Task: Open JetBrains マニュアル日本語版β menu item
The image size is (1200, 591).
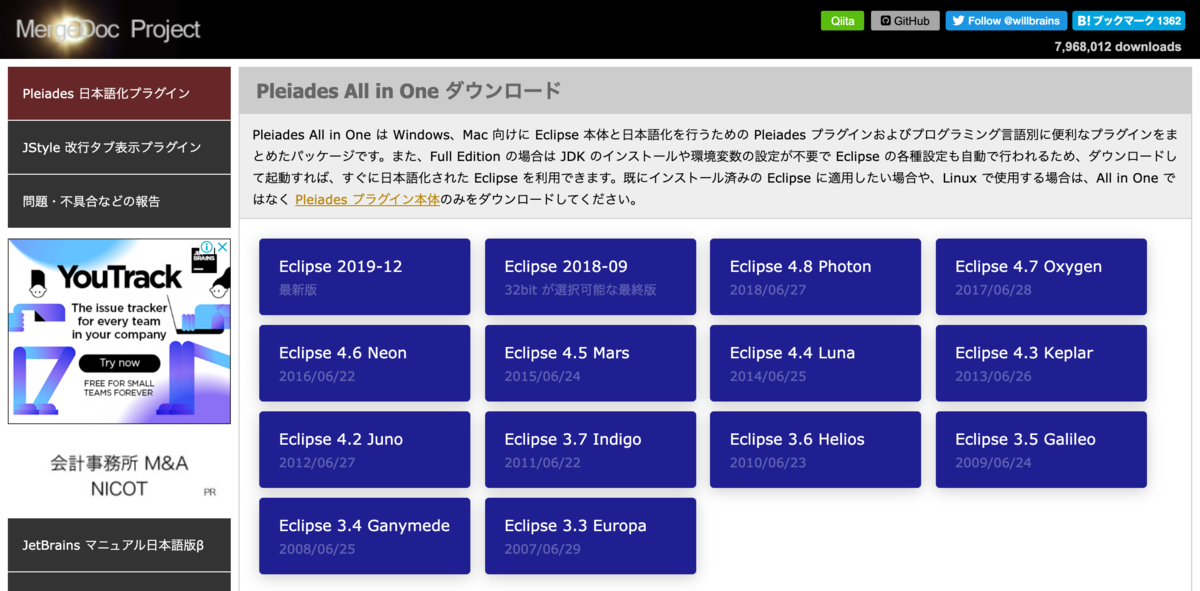Action: coord(119,545)
